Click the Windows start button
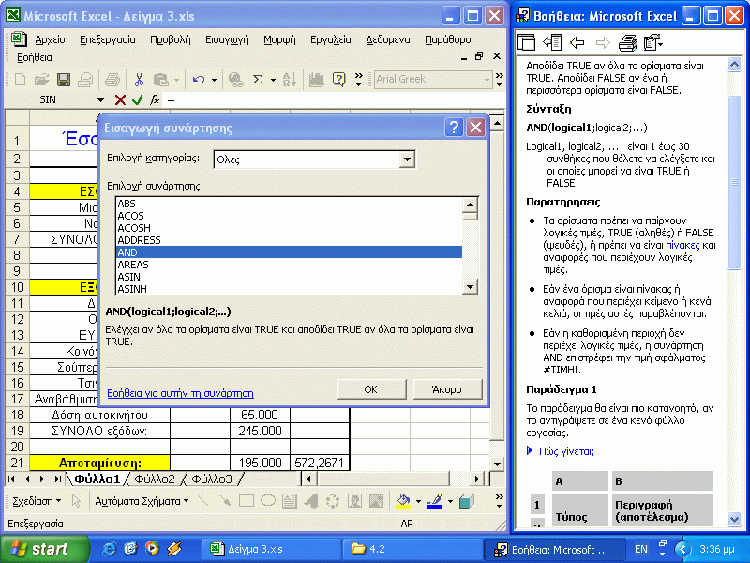 coord(44,549)
